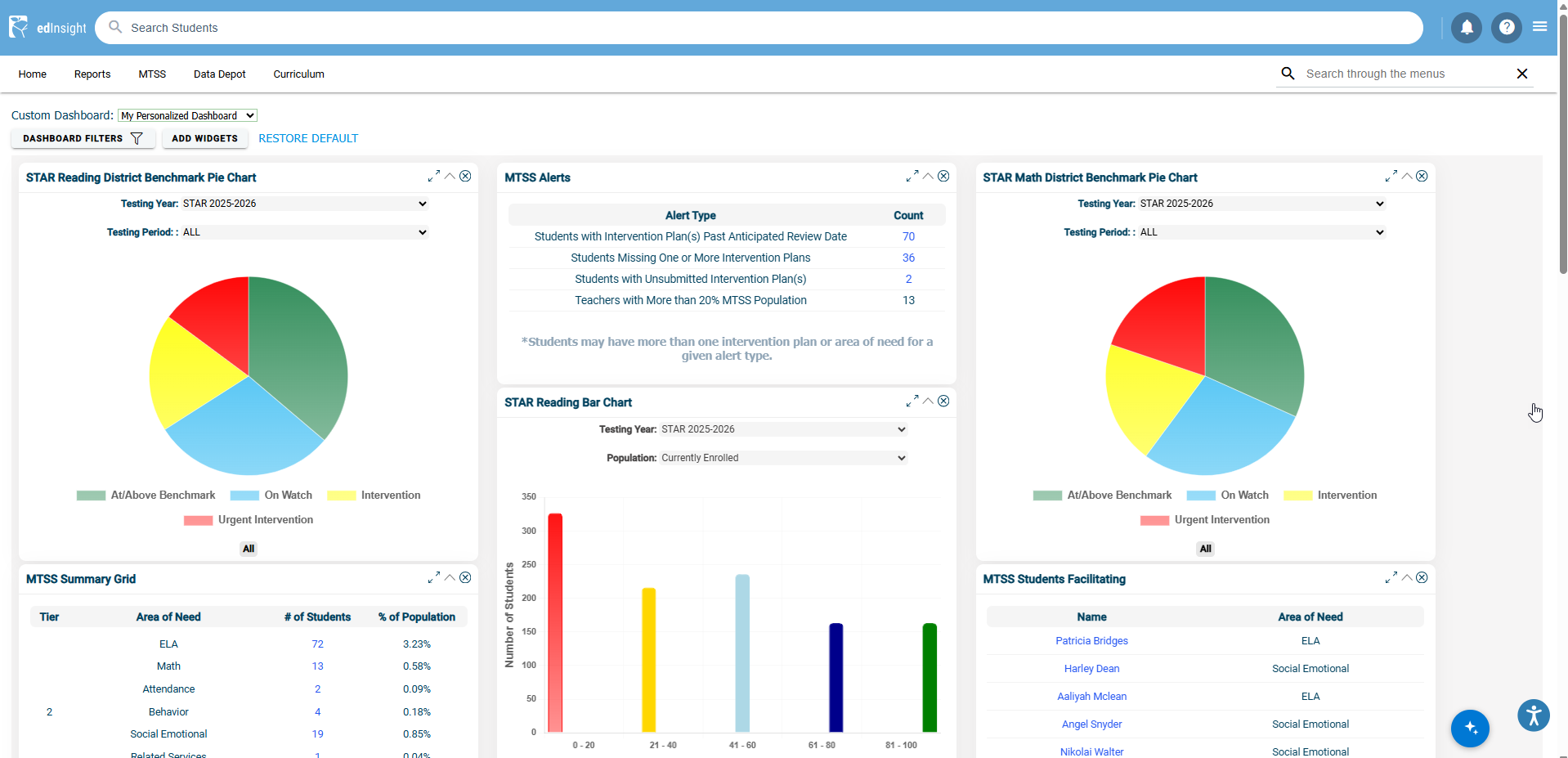Expand STAR Reading Bar Chart widget fullscreen
This screenshot has width=1568, height=758.
point(912,401)
